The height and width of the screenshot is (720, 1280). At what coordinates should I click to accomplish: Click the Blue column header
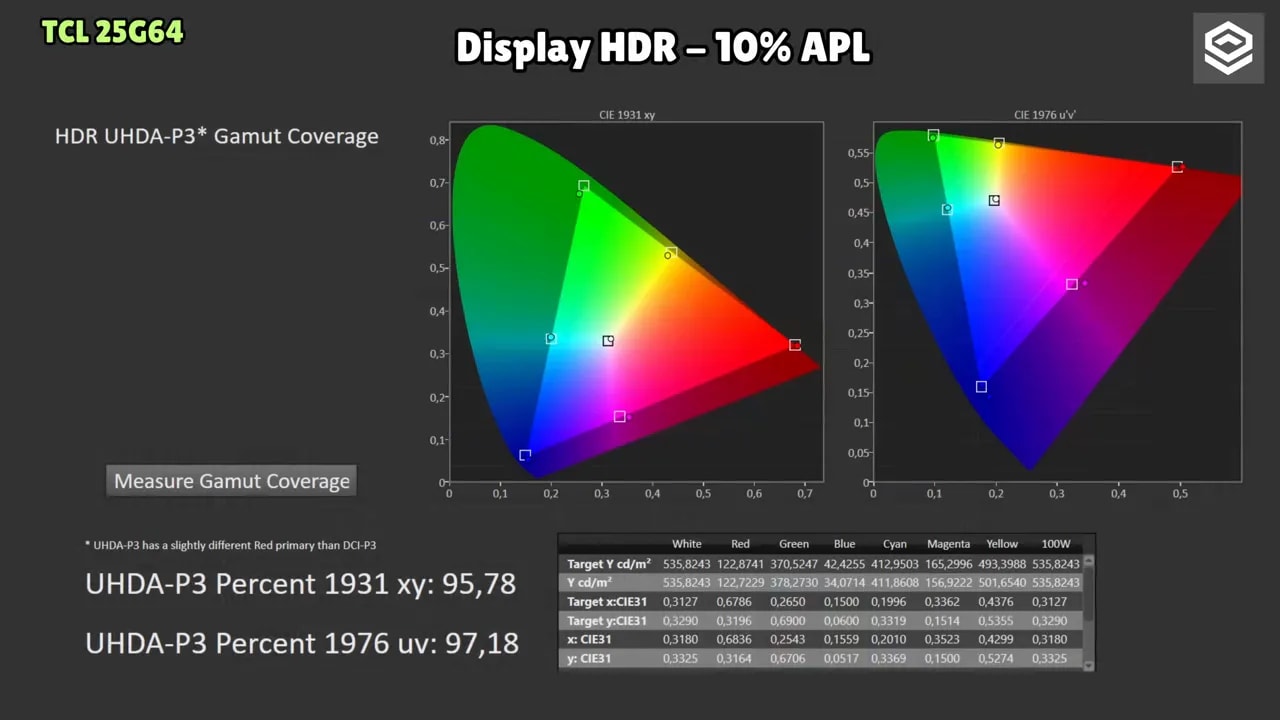(844, 544)
